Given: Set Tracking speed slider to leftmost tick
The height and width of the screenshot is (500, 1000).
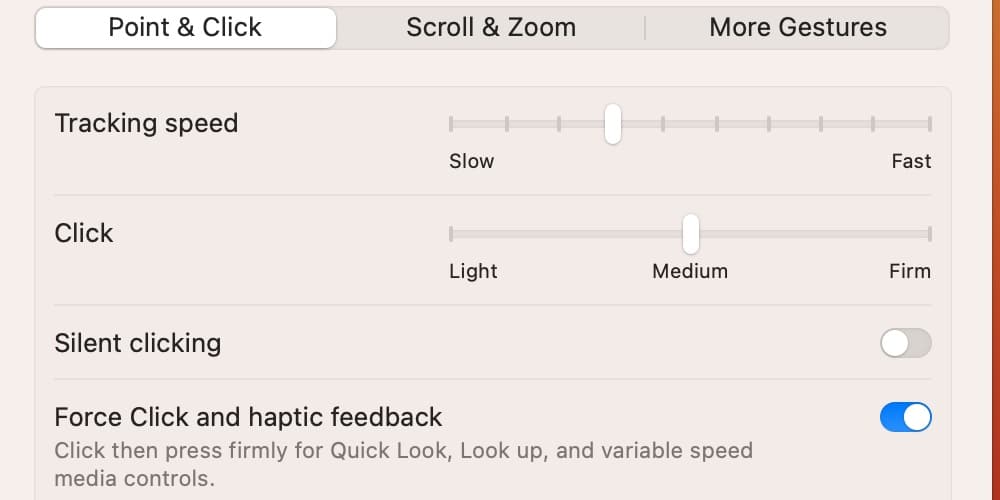Looking at the screenshot, I should (451, 125).
